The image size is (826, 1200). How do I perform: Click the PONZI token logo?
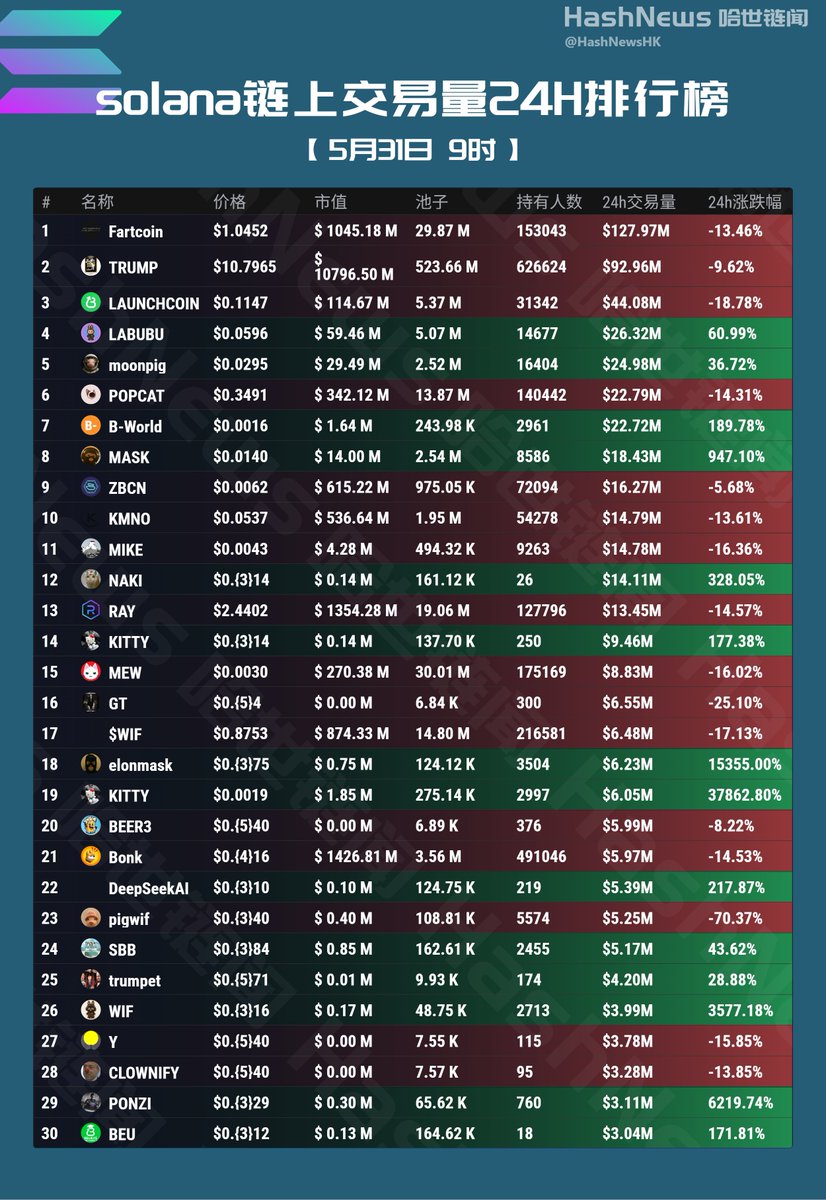tap(90, 1103)
